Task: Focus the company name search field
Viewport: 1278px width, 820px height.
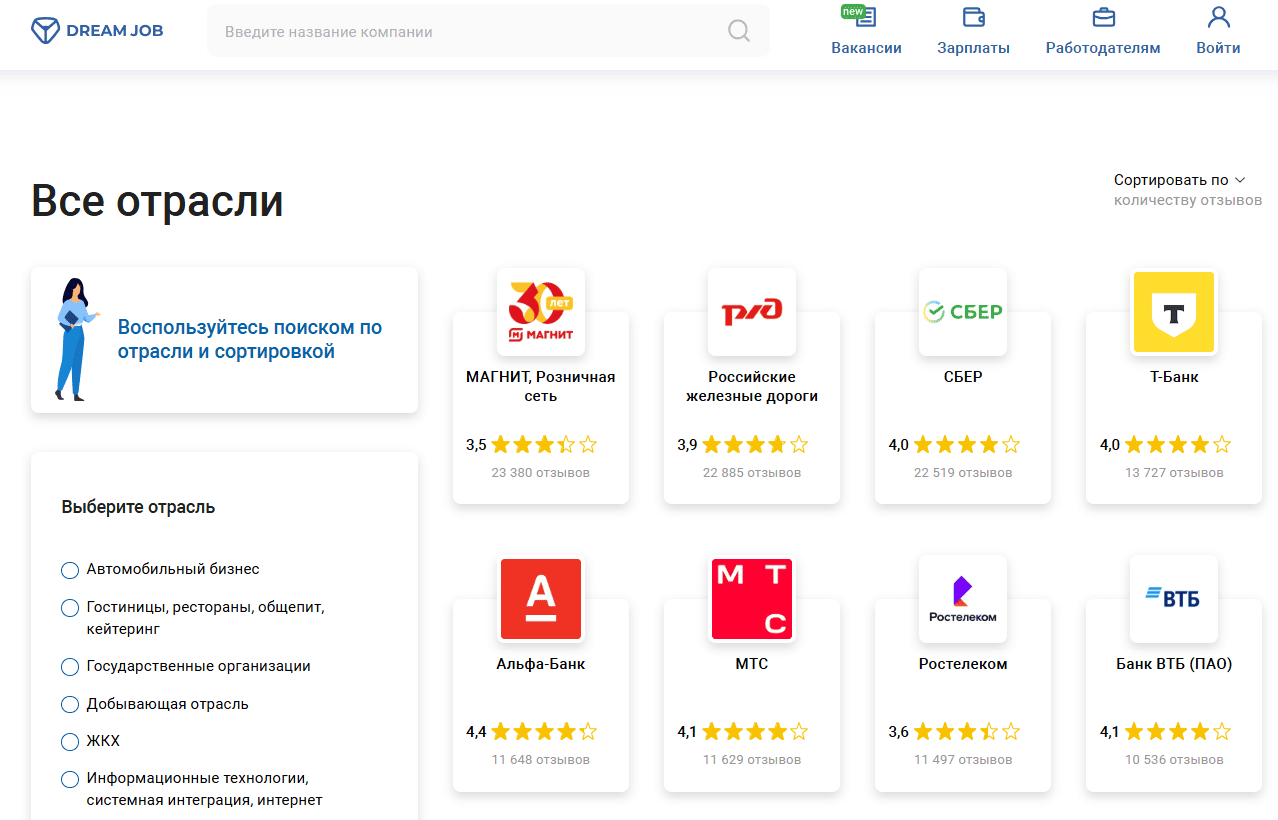Action: [x=488, y=31]
